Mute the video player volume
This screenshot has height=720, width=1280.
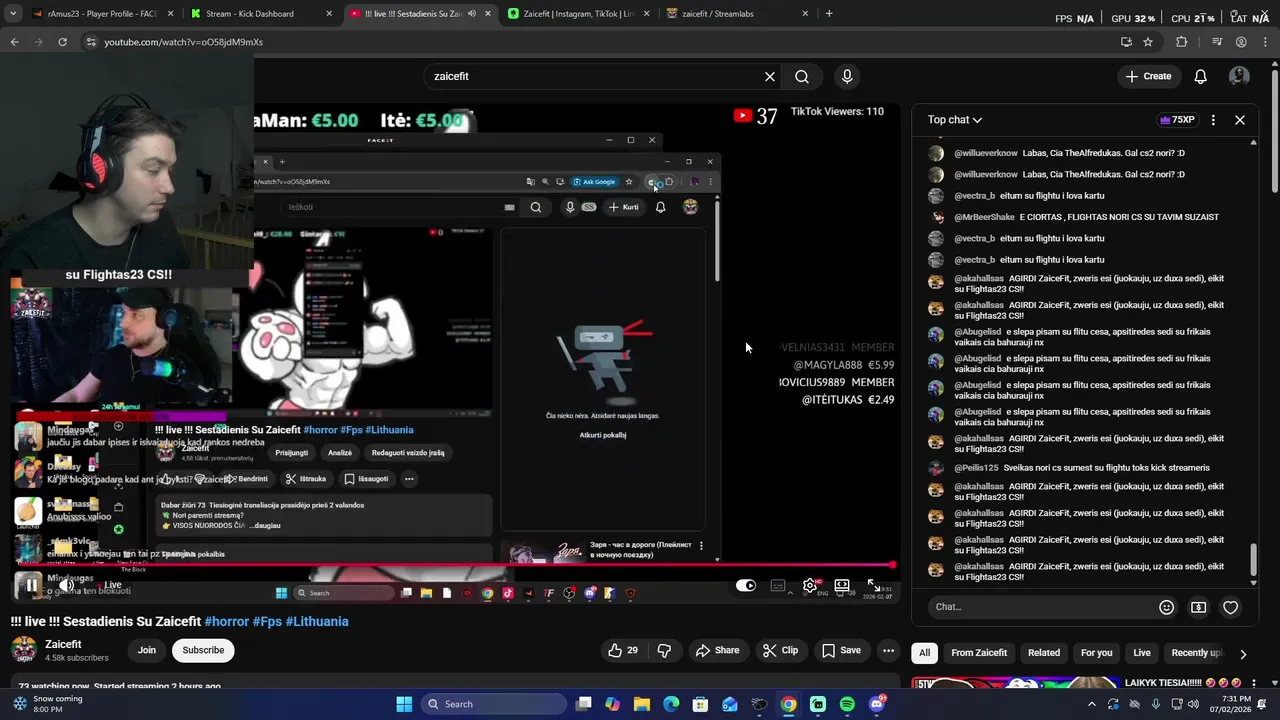click(67, 585)
